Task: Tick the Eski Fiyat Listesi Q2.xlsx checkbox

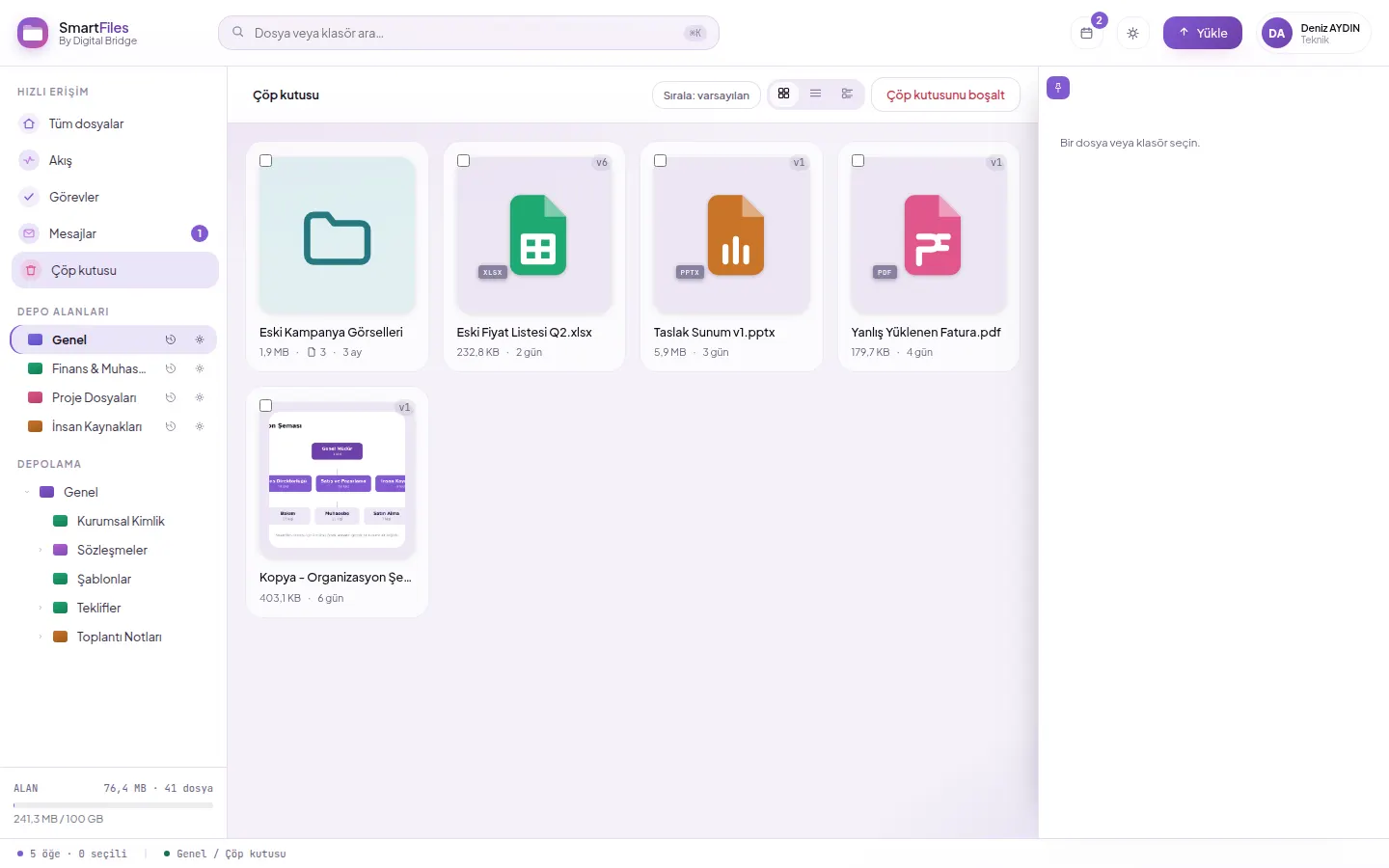Action: pyautogui.click(x=463, y=161)
